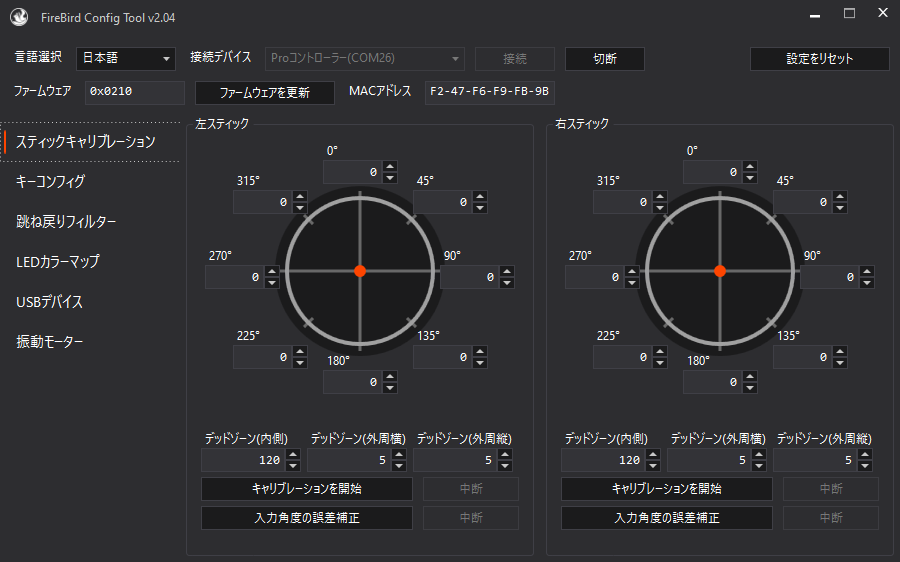This screenshot has width=900, height=562.
Task: Open the 言語選択 日本語 dropdown
Action: [126, 59]
